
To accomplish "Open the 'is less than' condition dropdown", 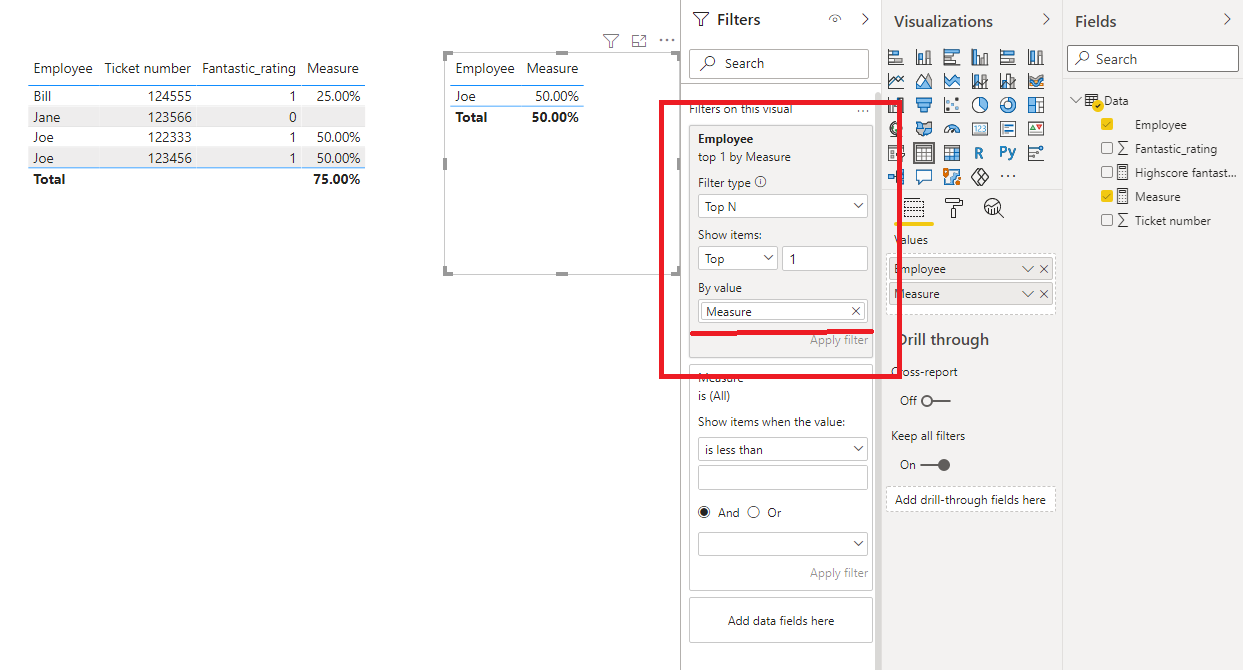I will pyautogui.click(x=783, y=449).
